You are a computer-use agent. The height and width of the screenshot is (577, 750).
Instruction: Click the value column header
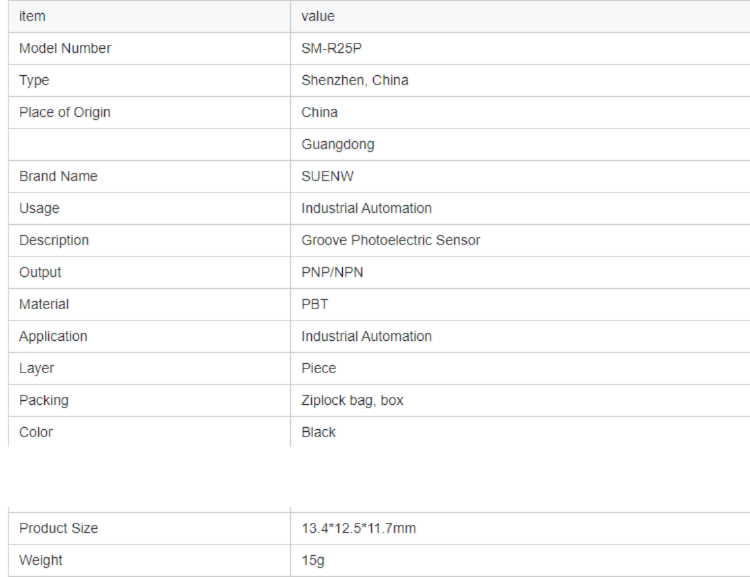(x=318, y=16)
